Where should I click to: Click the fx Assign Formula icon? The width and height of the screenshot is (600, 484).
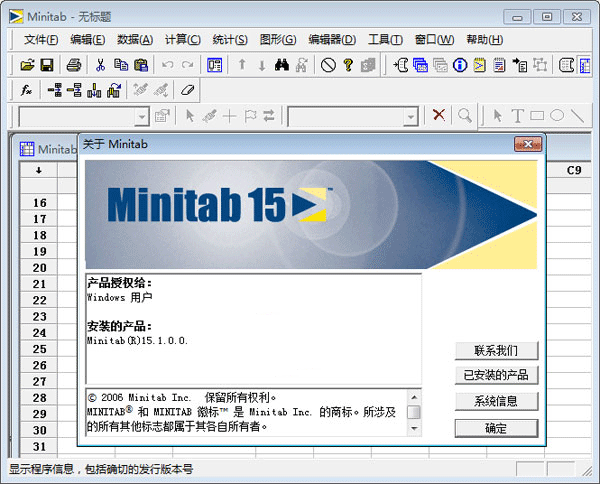coord(26,90)
